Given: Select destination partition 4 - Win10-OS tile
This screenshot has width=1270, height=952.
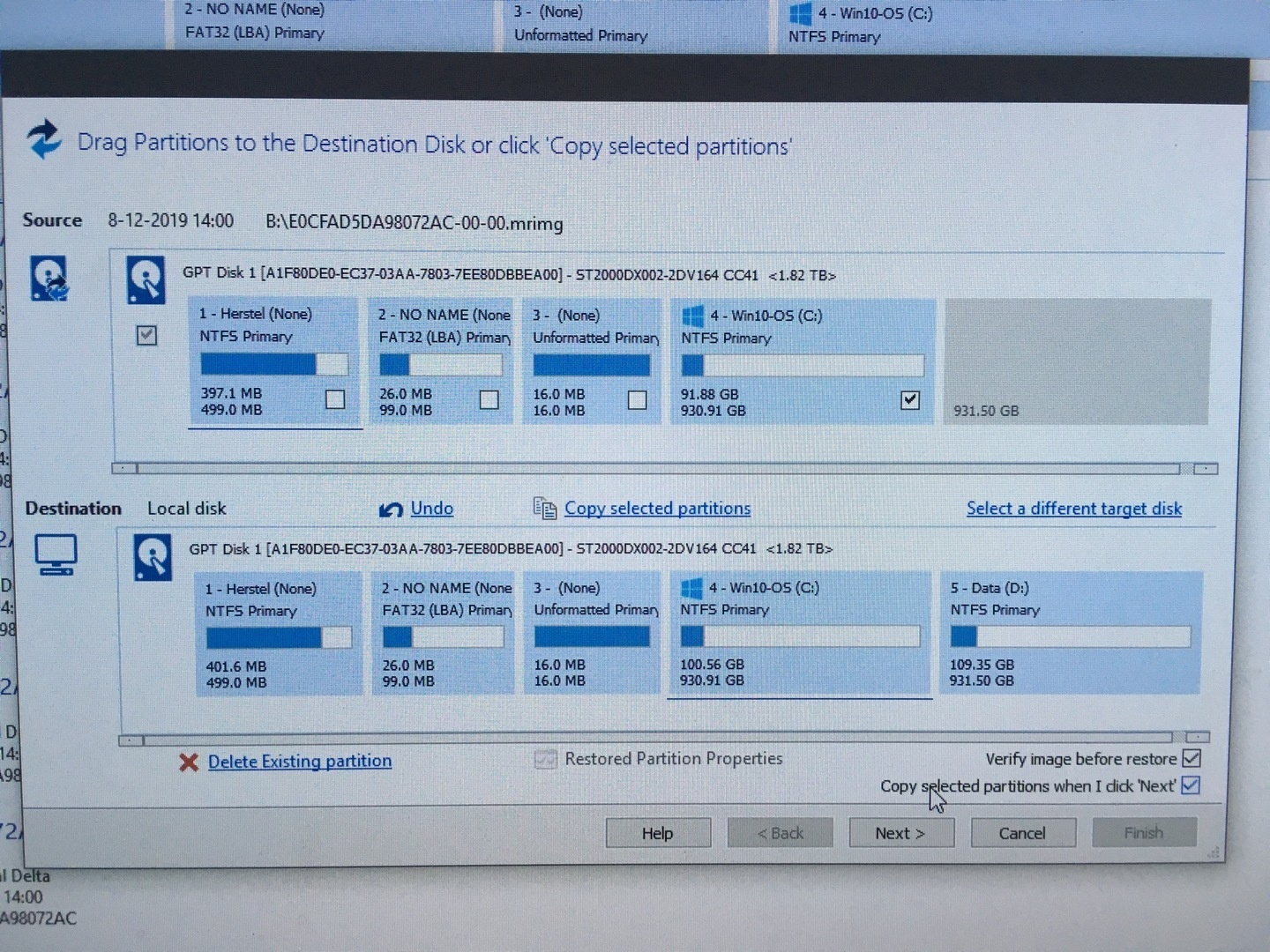Looking at the screenshot, I should tap(800, 633).
